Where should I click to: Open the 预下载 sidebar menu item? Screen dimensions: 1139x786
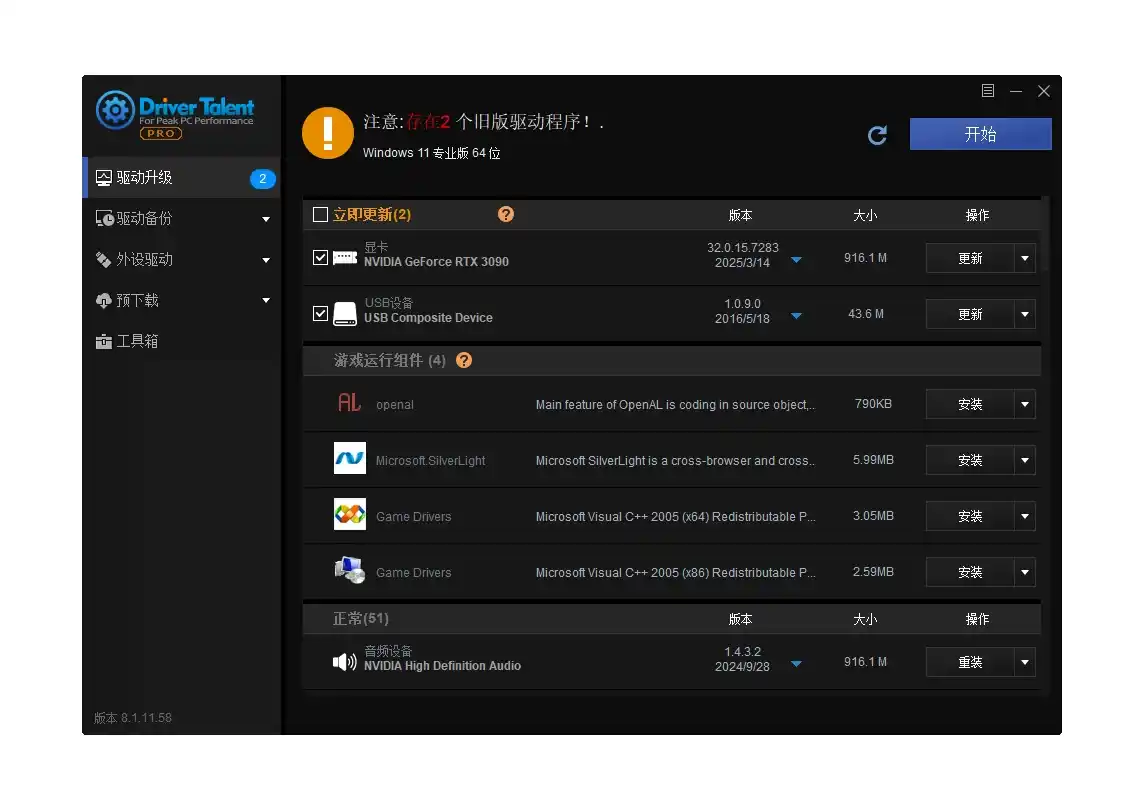coord(182,300)
